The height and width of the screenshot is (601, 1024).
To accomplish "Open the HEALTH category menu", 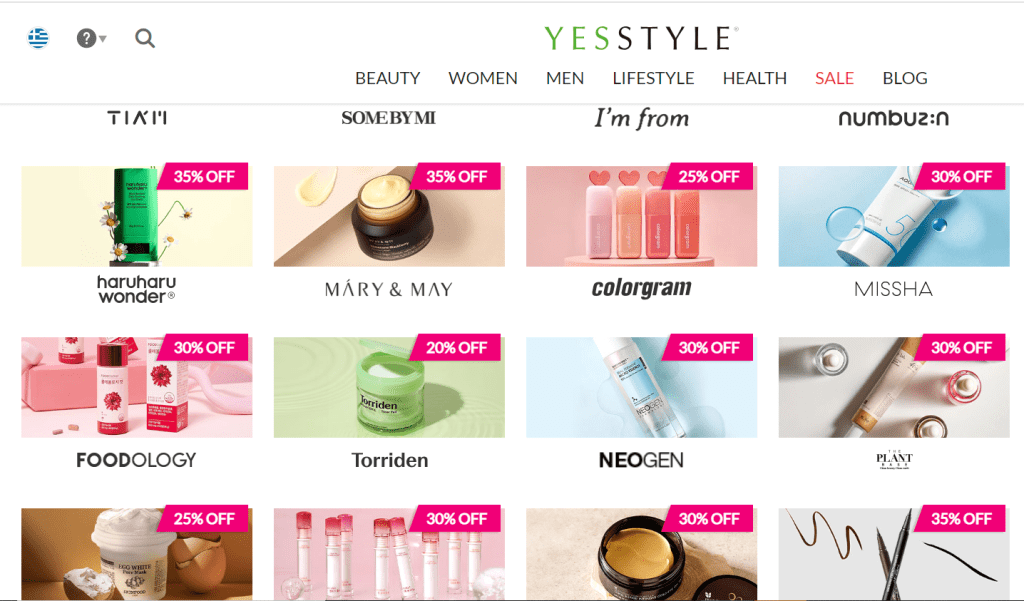I will [x=754, y=78].
